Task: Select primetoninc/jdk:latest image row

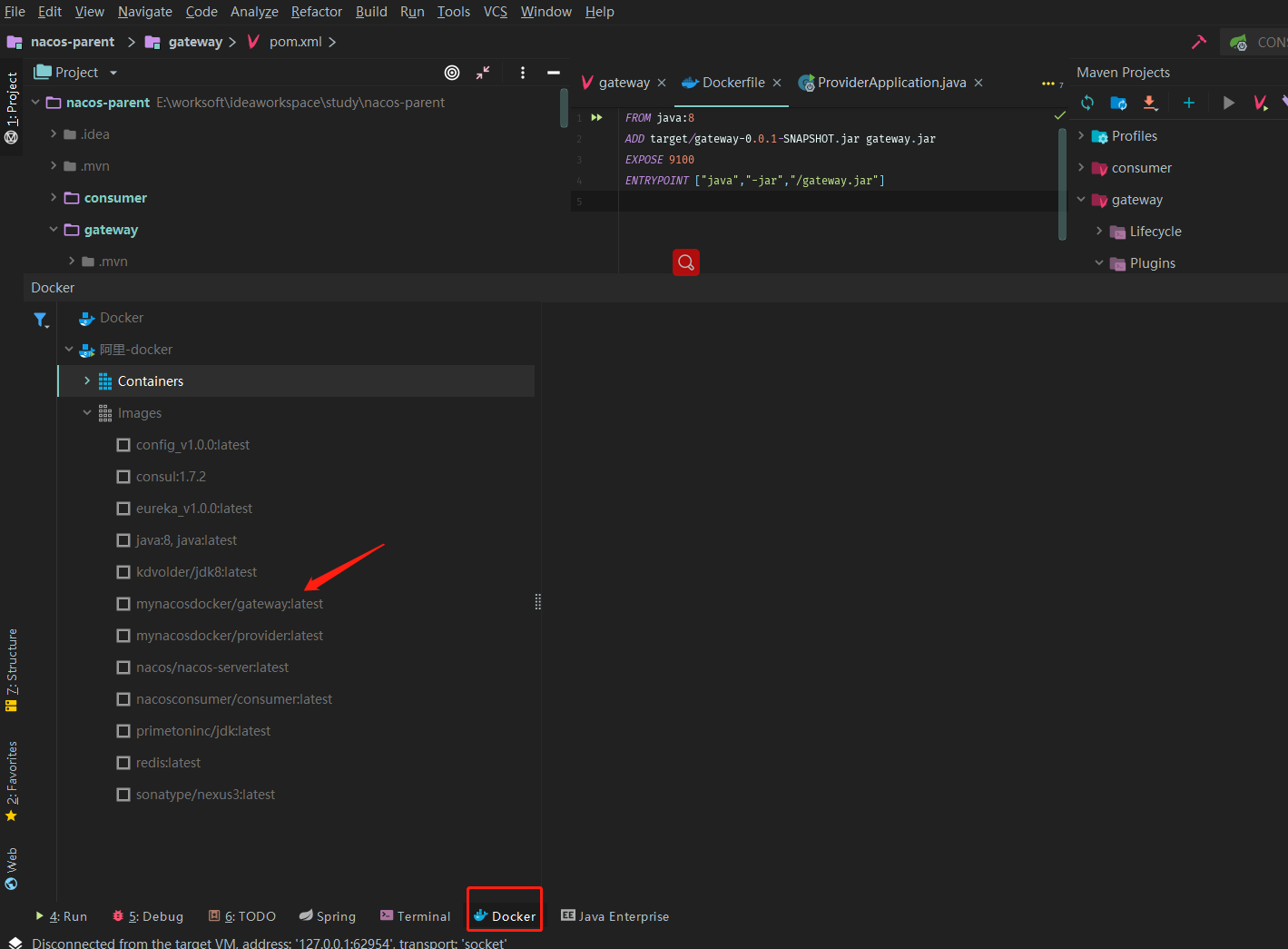Action: 203,731
